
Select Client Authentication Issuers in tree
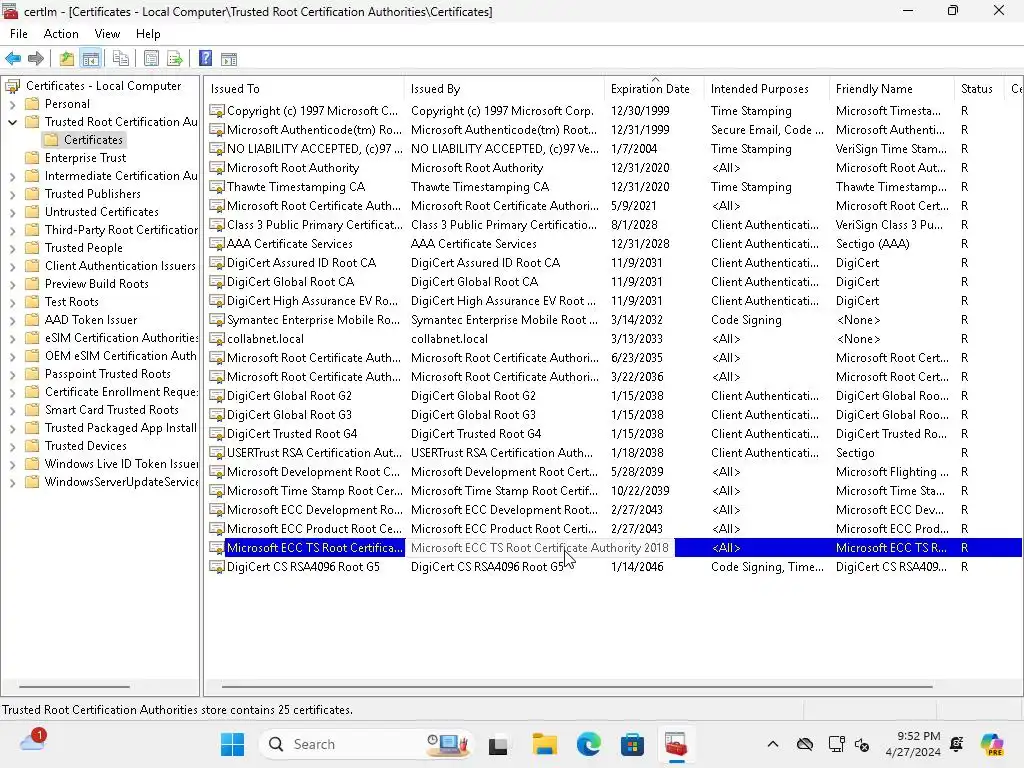(120, 266)
